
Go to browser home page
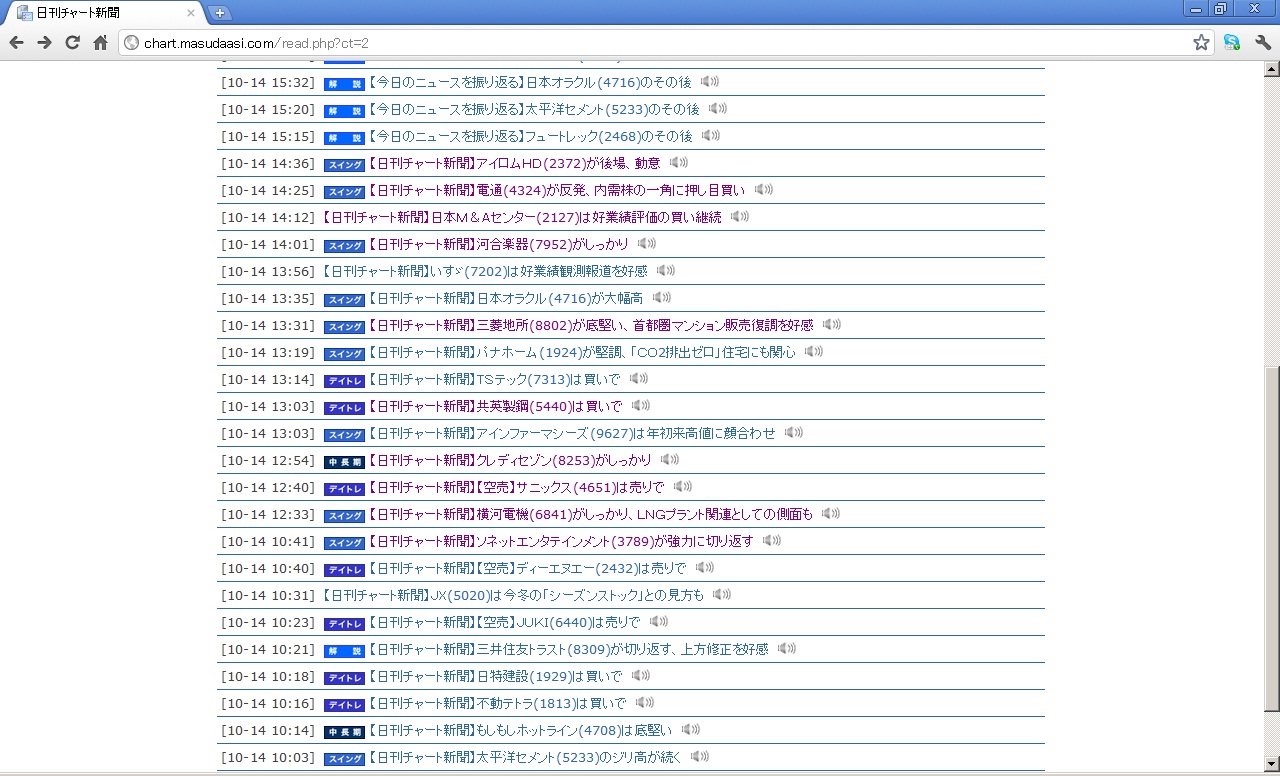100,42
